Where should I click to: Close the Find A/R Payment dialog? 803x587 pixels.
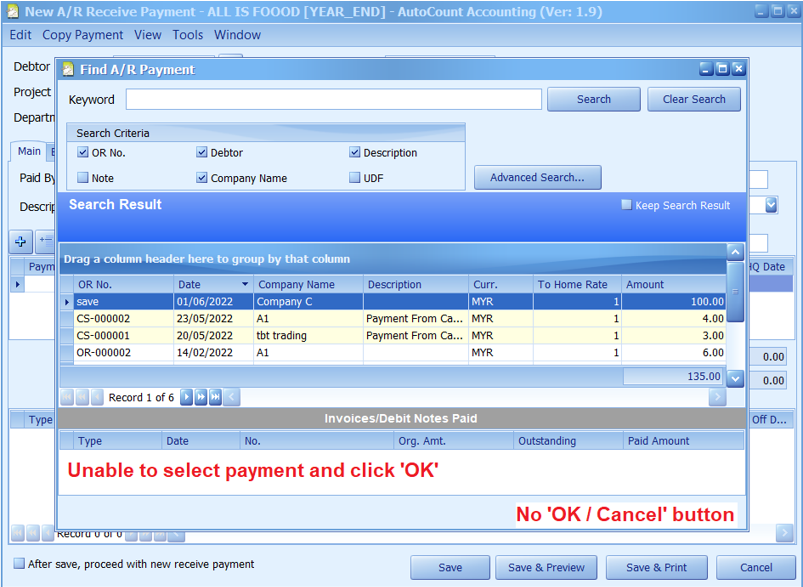click(738, 69)
